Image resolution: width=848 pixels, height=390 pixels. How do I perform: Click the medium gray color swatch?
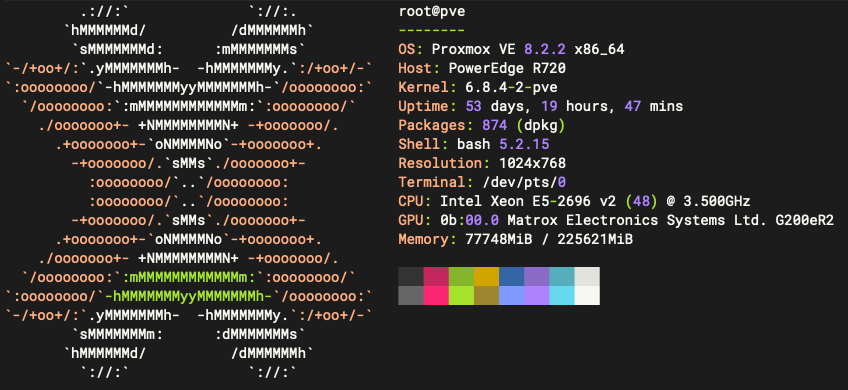coord(411,295)
